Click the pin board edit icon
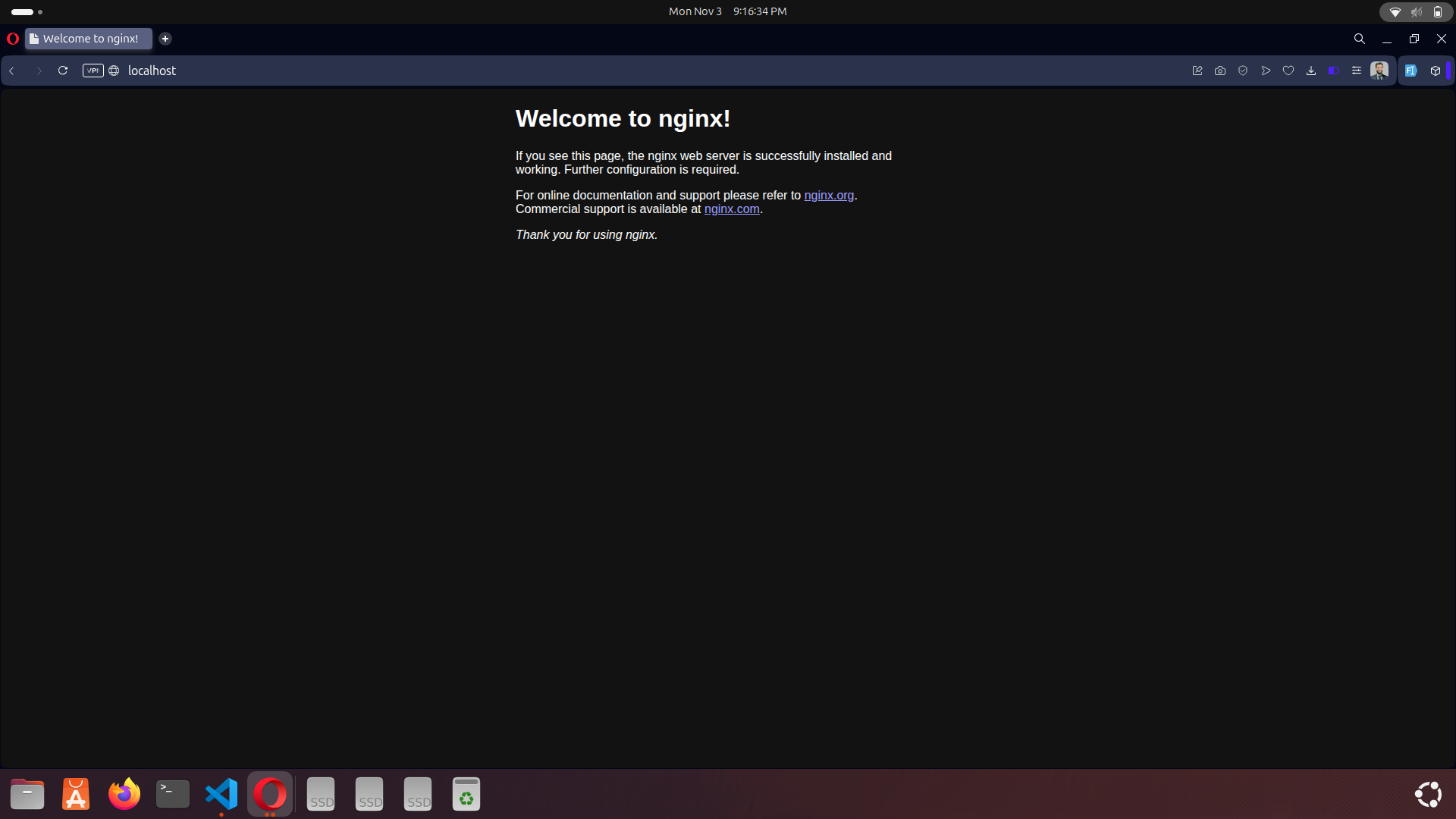 1197,70
